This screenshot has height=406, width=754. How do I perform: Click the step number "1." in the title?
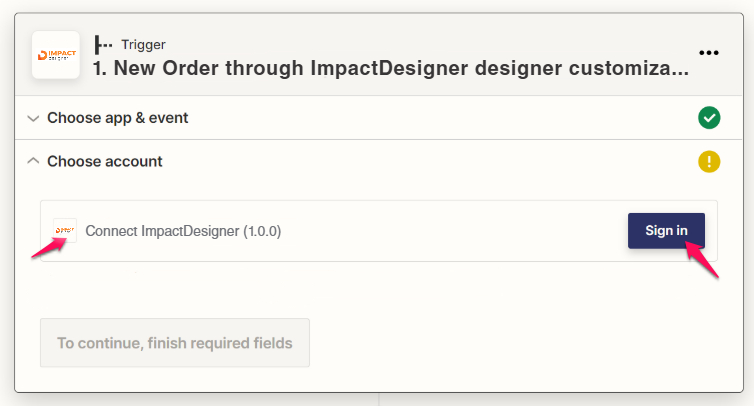click(100, 70)
